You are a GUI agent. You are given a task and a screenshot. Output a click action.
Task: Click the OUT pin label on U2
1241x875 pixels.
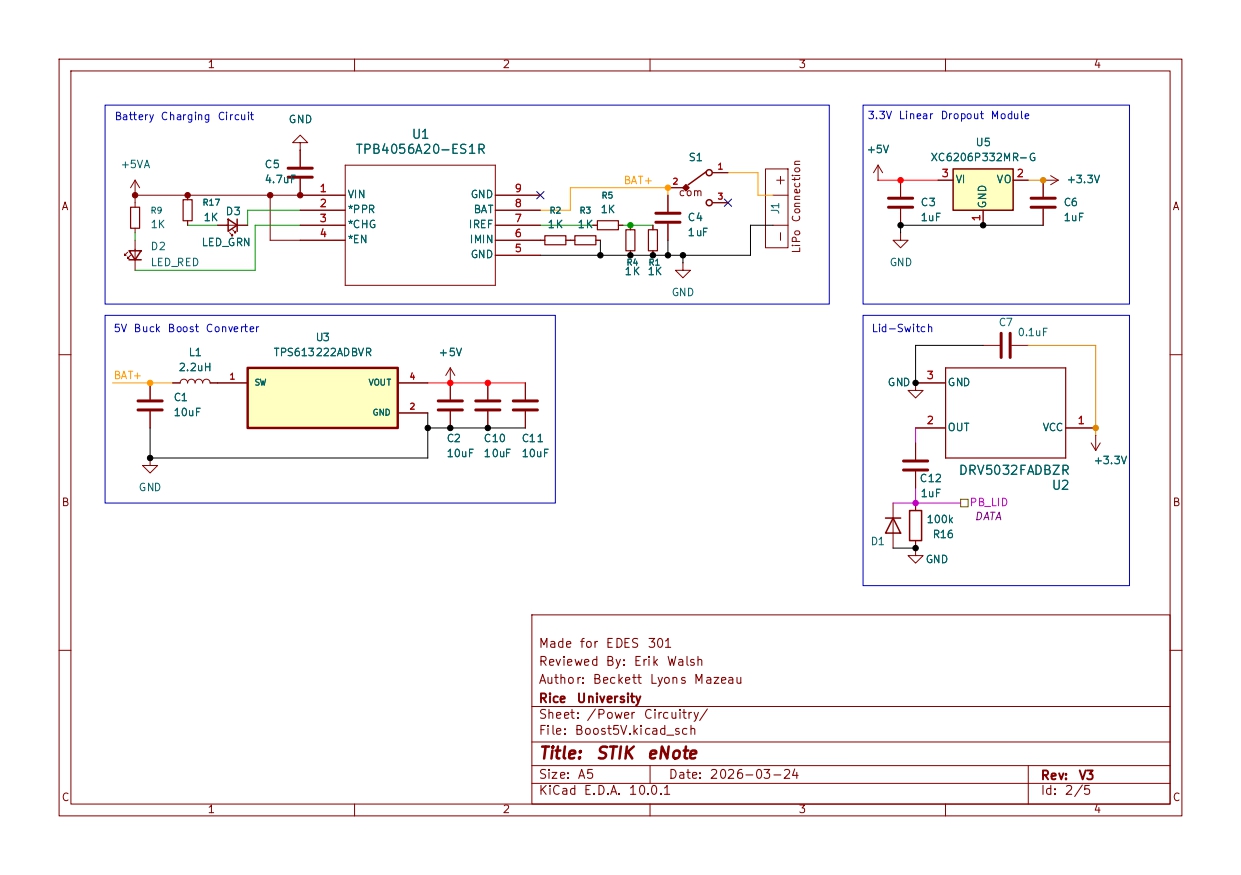[x=958, y=427]
